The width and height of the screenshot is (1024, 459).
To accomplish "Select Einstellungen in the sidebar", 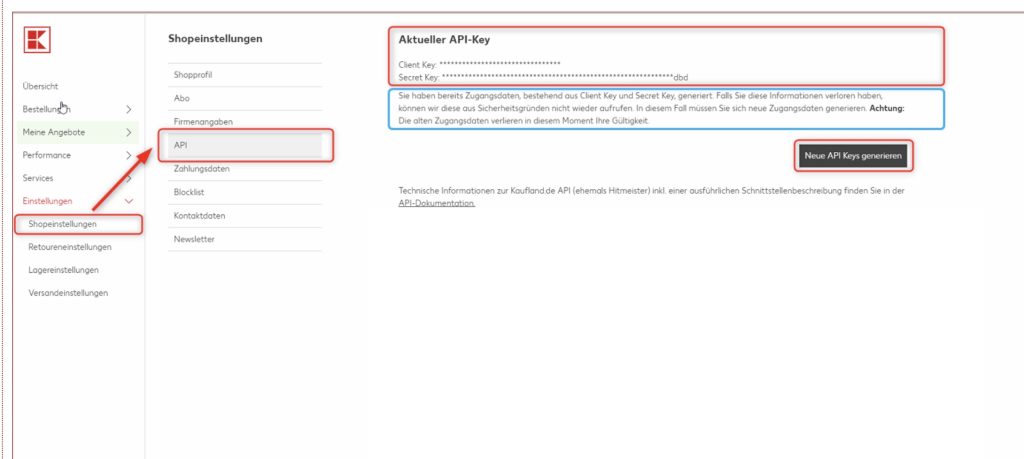I will coord(47,201).
